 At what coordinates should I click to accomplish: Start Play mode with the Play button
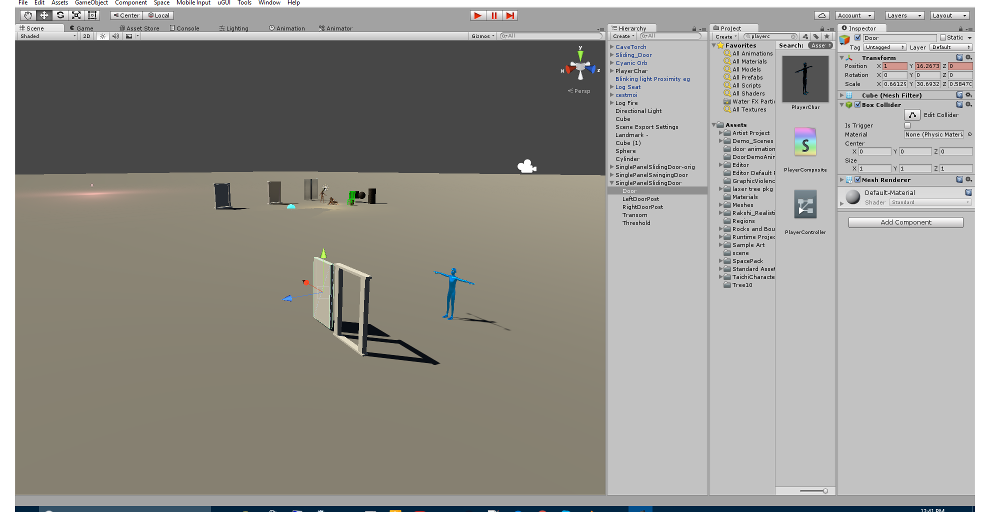[478, 15]
